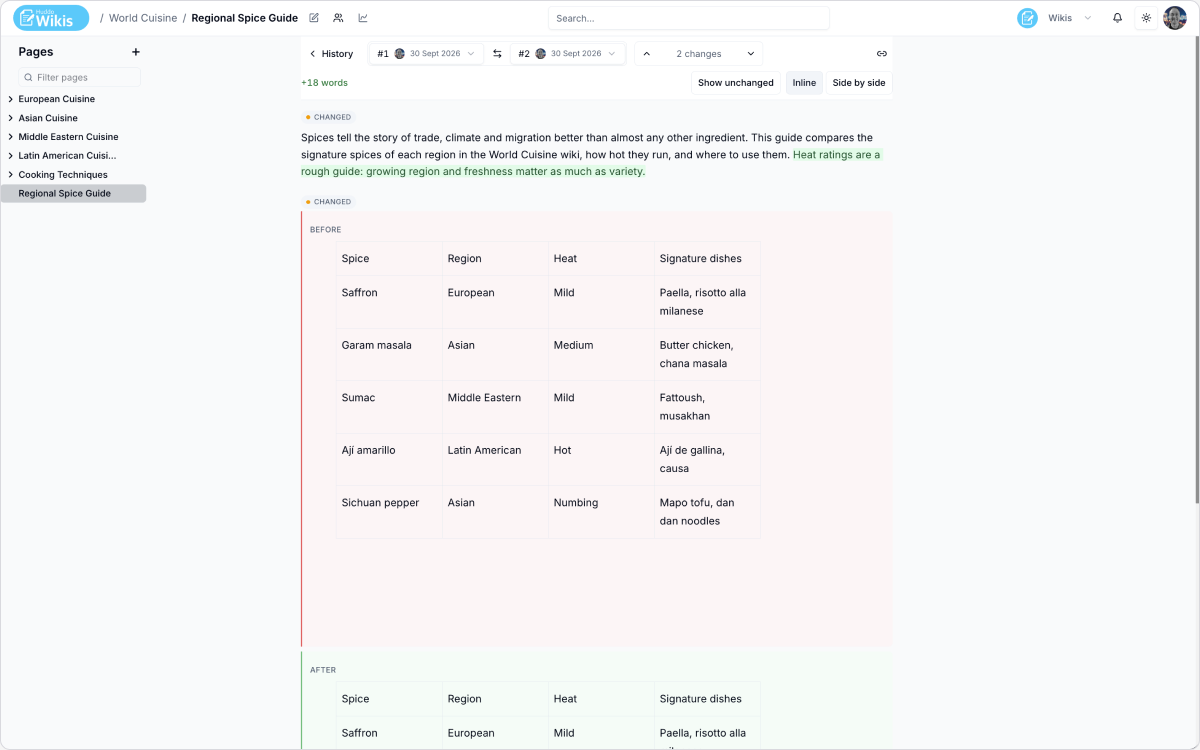Viewport: 1200px width, 750px height.
Task: Copy link to this comparison
Action: (882, 54)
